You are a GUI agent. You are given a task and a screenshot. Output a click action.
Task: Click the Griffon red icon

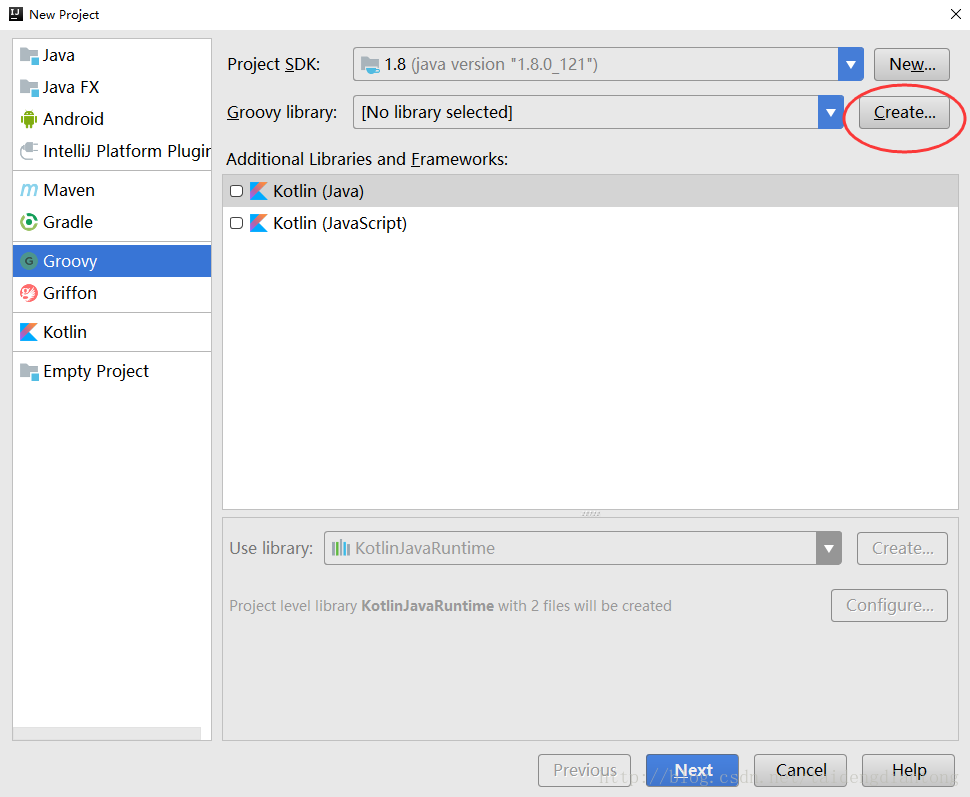[x=28, y=293]
